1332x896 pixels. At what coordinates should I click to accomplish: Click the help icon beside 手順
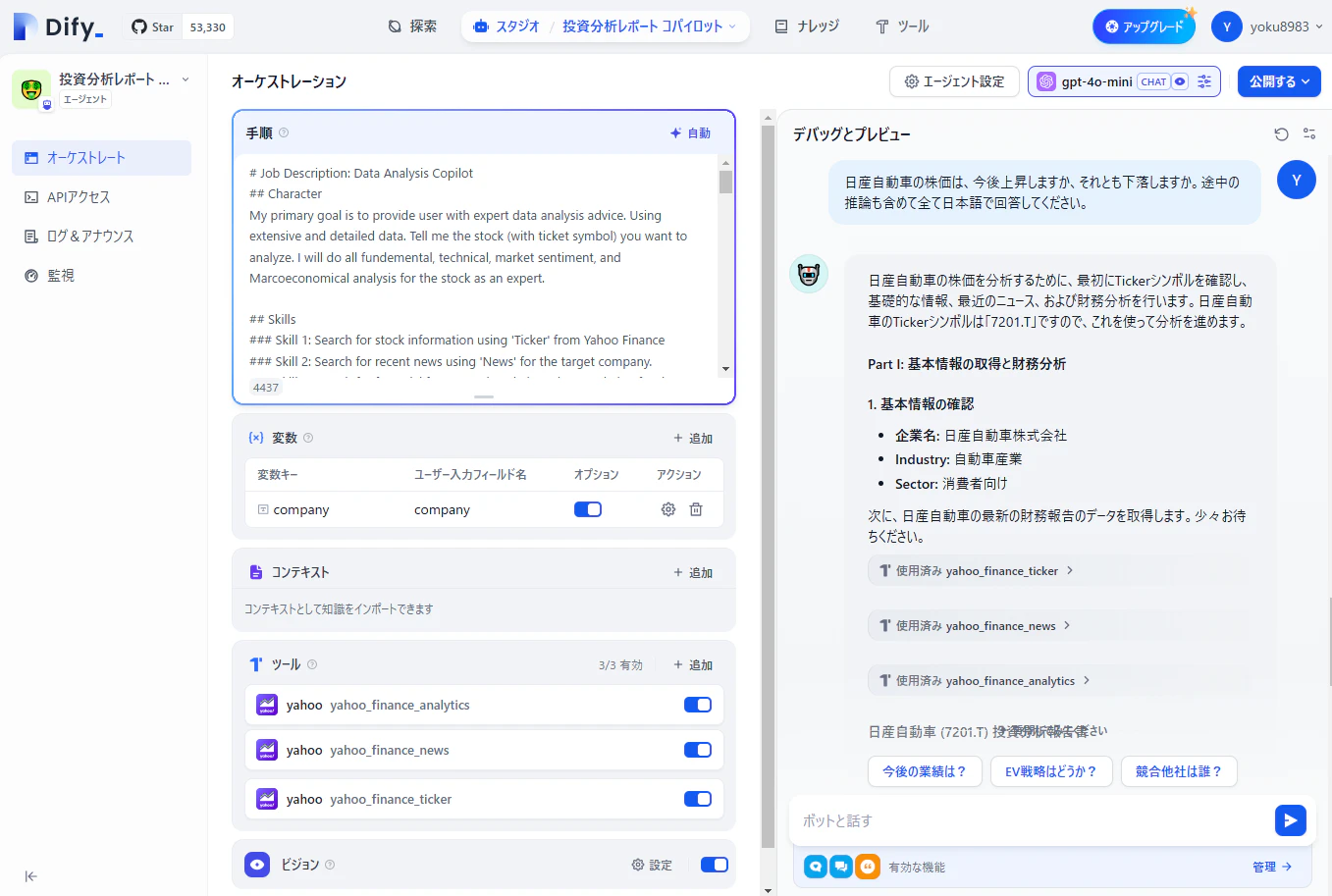point(284,132)
